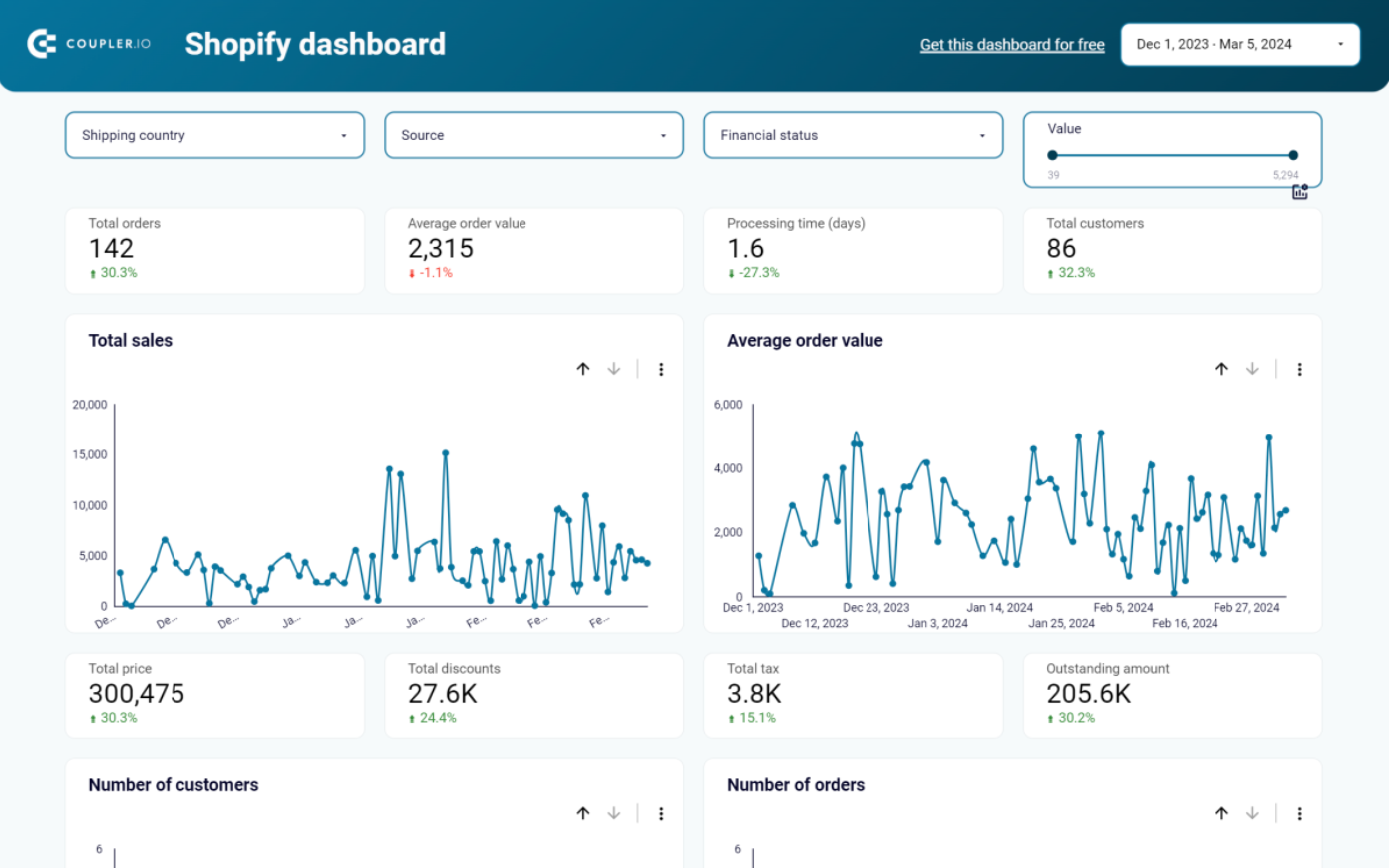Click the 24.4% change under Total discounts
Screen dimensions: 1389x868
click(x=433, y=717)
